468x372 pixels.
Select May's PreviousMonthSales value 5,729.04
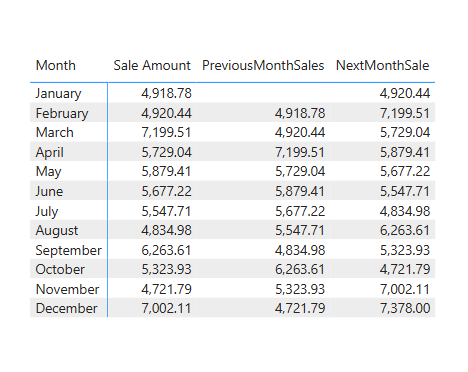pos(300,172)
